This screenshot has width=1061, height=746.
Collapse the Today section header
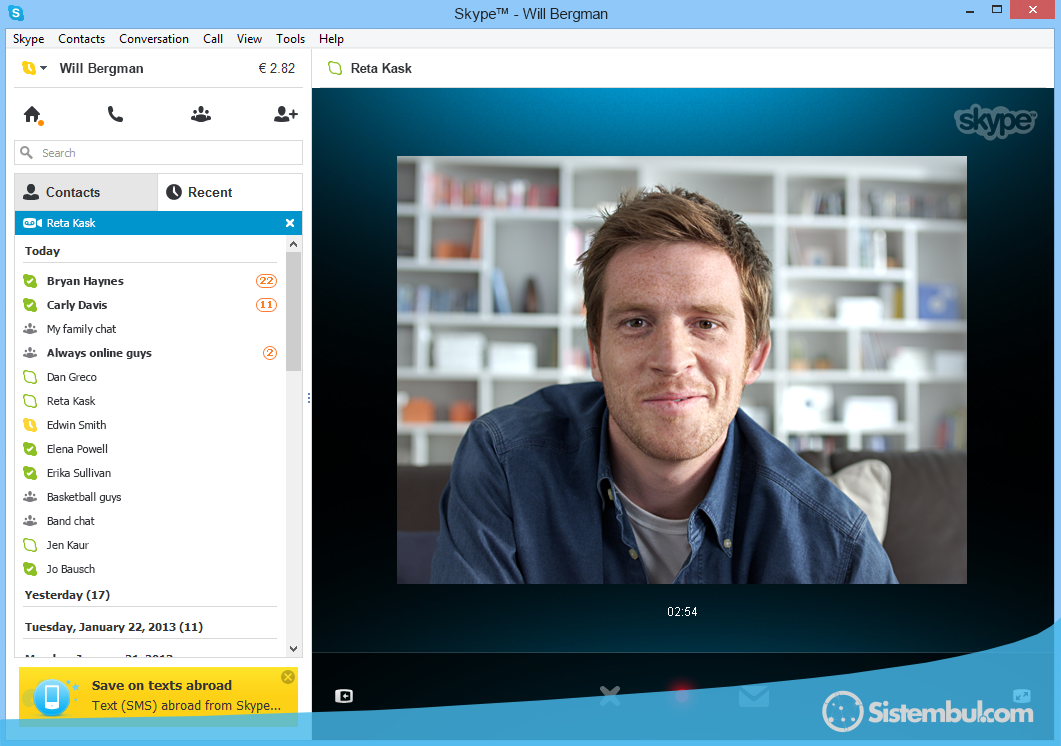(42, 251)
